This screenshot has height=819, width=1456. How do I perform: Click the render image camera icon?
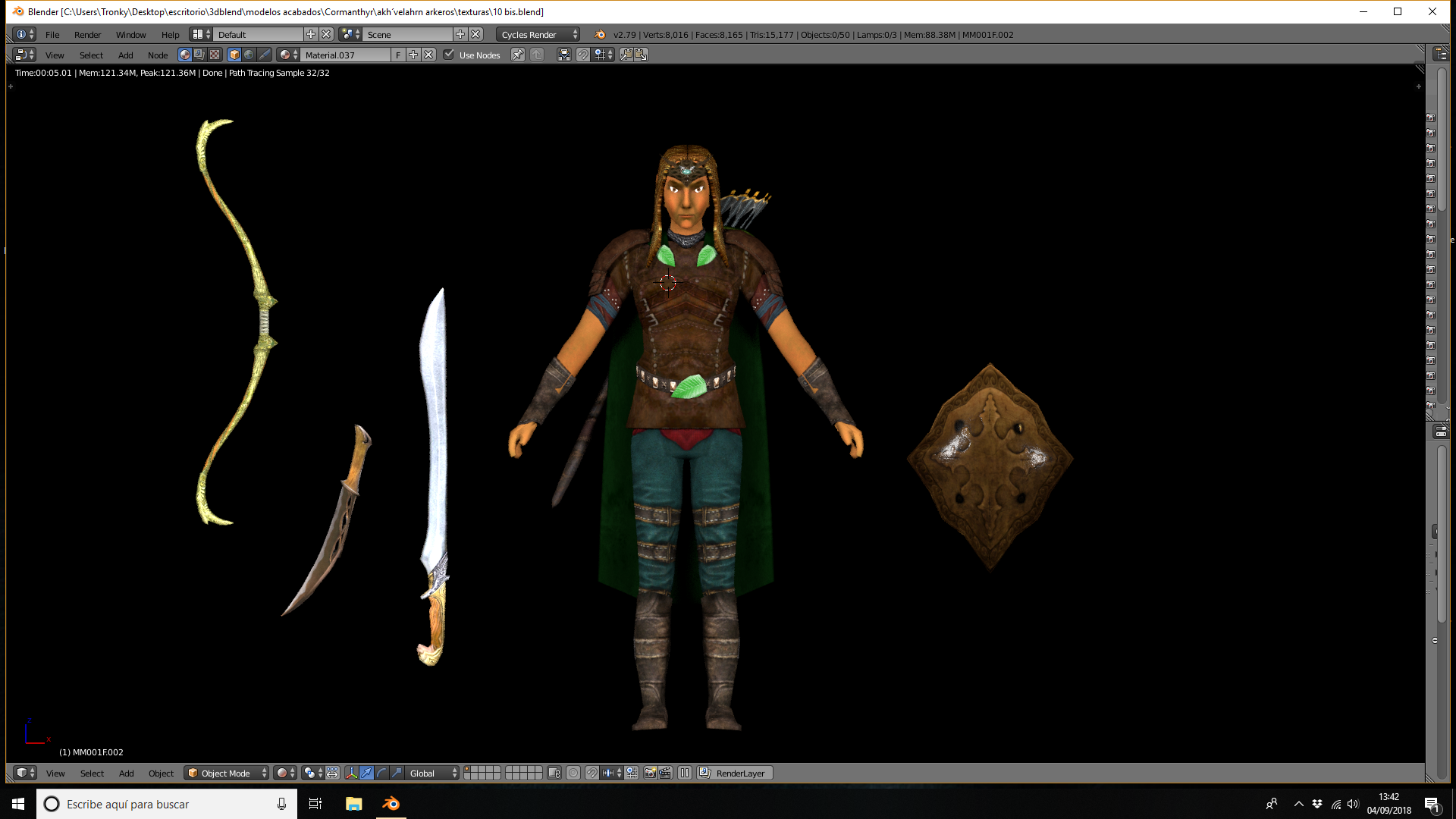click(x=650, y=773)
